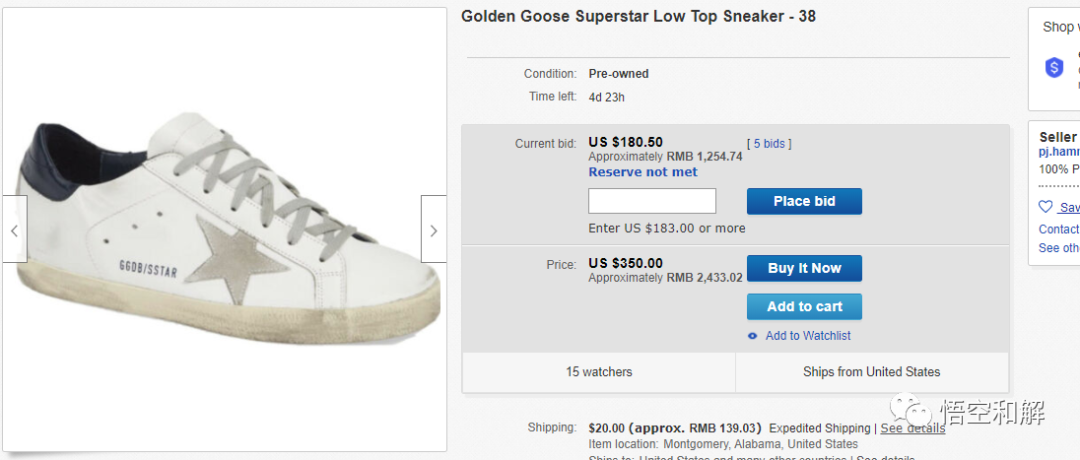The image size is (1080, 460).
Task: Click the 15 watchers cell
Action: (599, 372)
